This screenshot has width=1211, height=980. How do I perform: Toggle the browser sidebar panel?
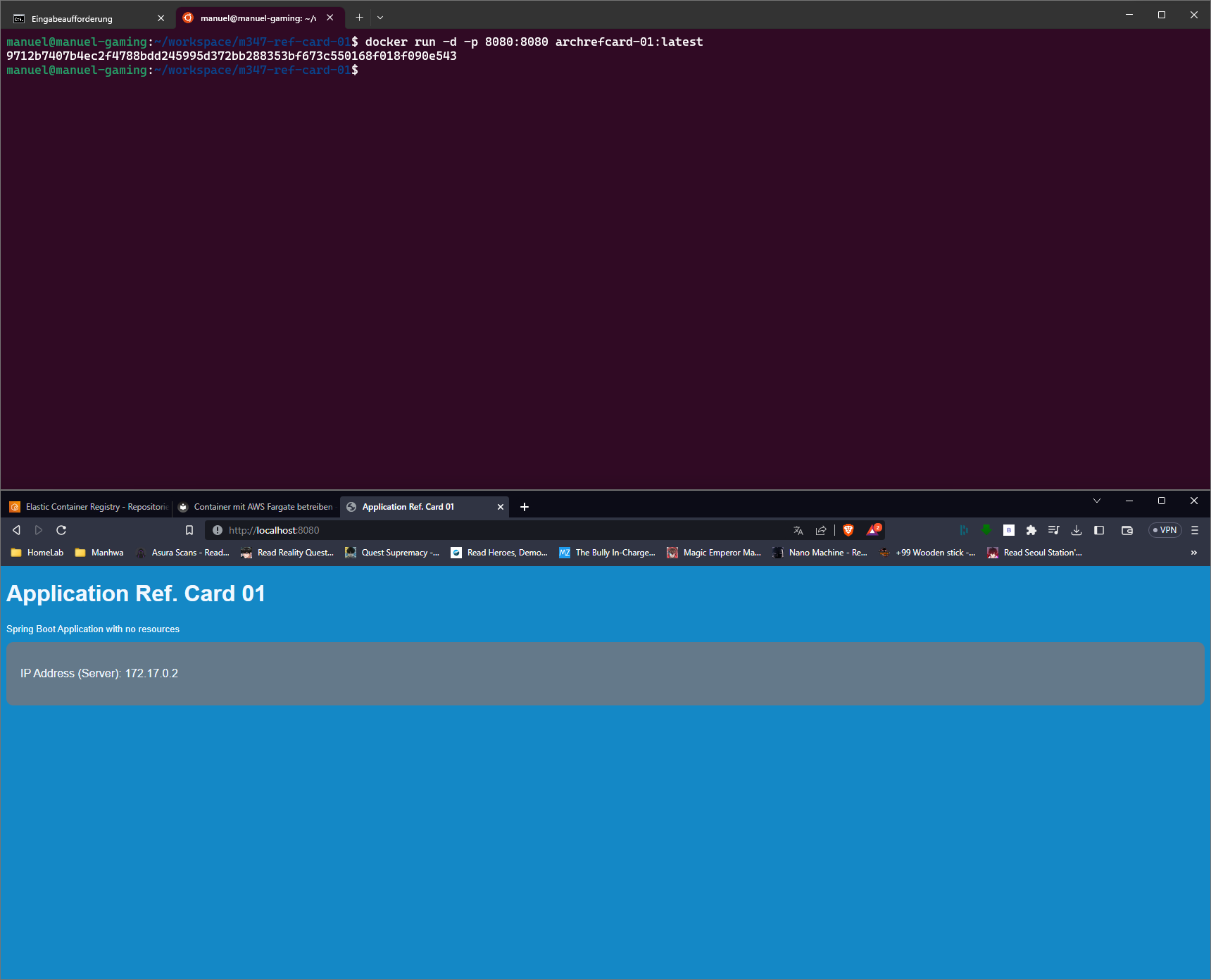tap(1099, 530)
